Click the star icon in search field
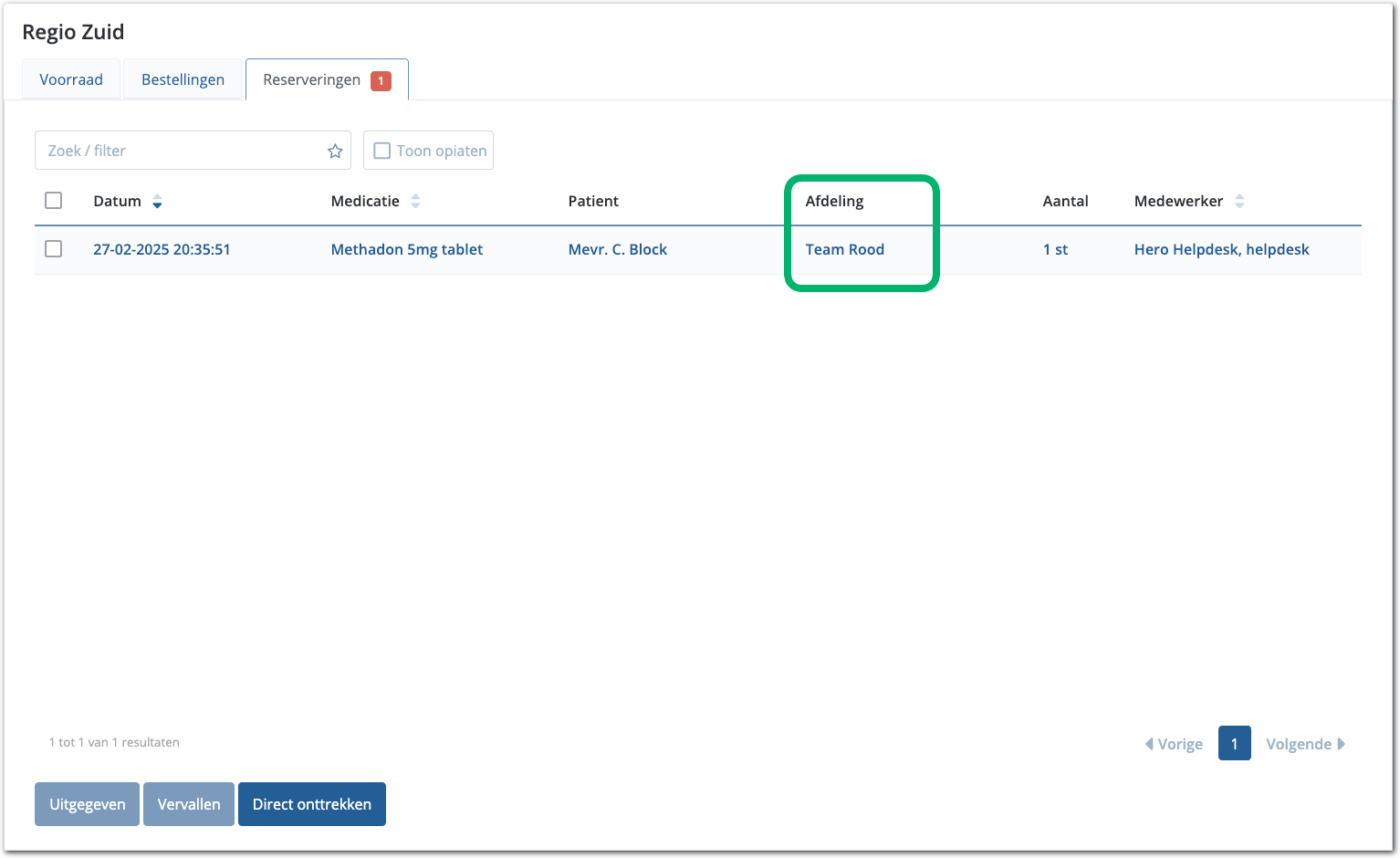The height and width of the screenshot is (858, 1400). [335, 152]
